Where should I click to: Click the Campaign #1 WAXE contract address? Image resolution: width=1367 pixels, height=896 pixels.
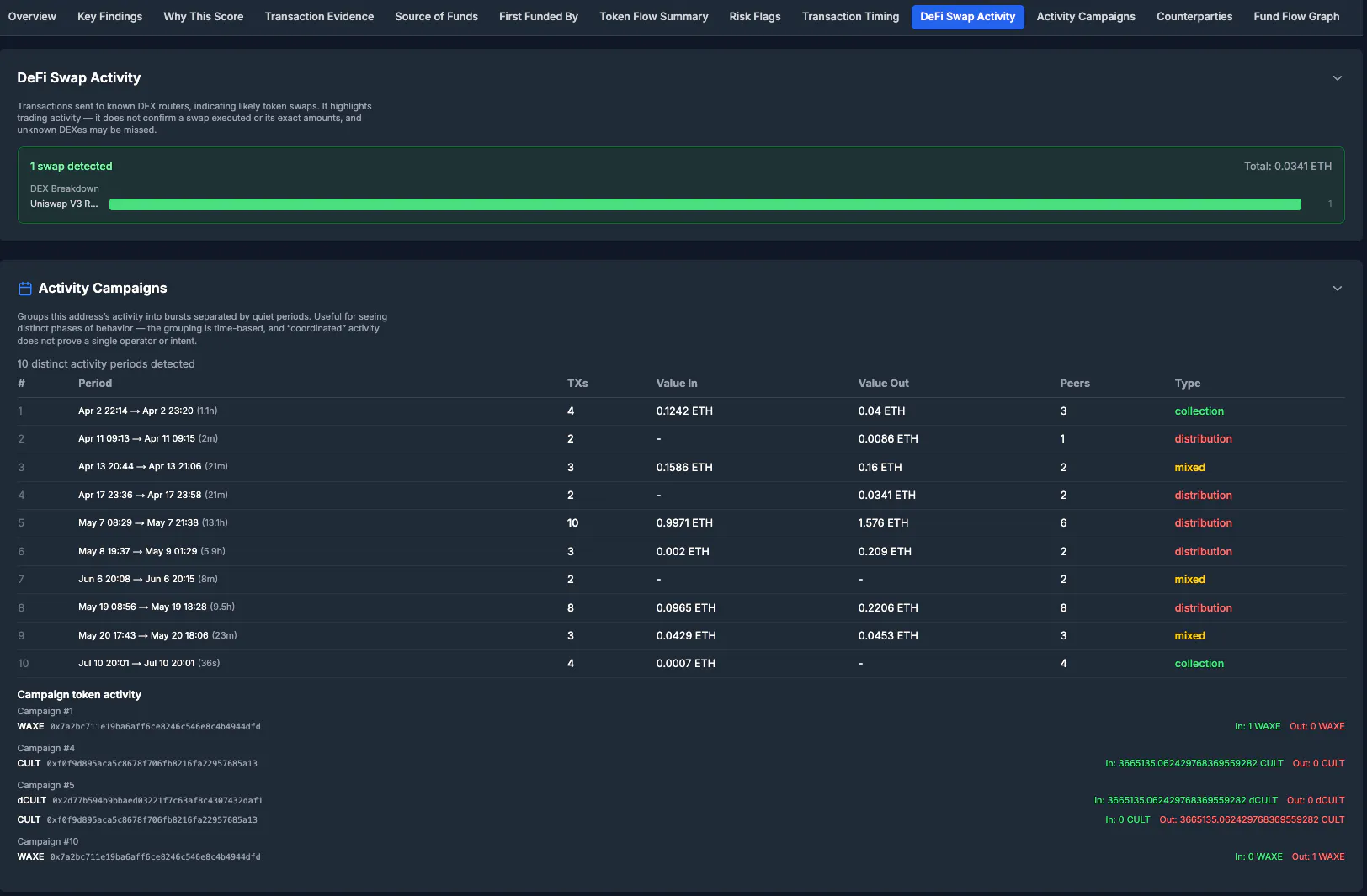[x=155, y=727]
